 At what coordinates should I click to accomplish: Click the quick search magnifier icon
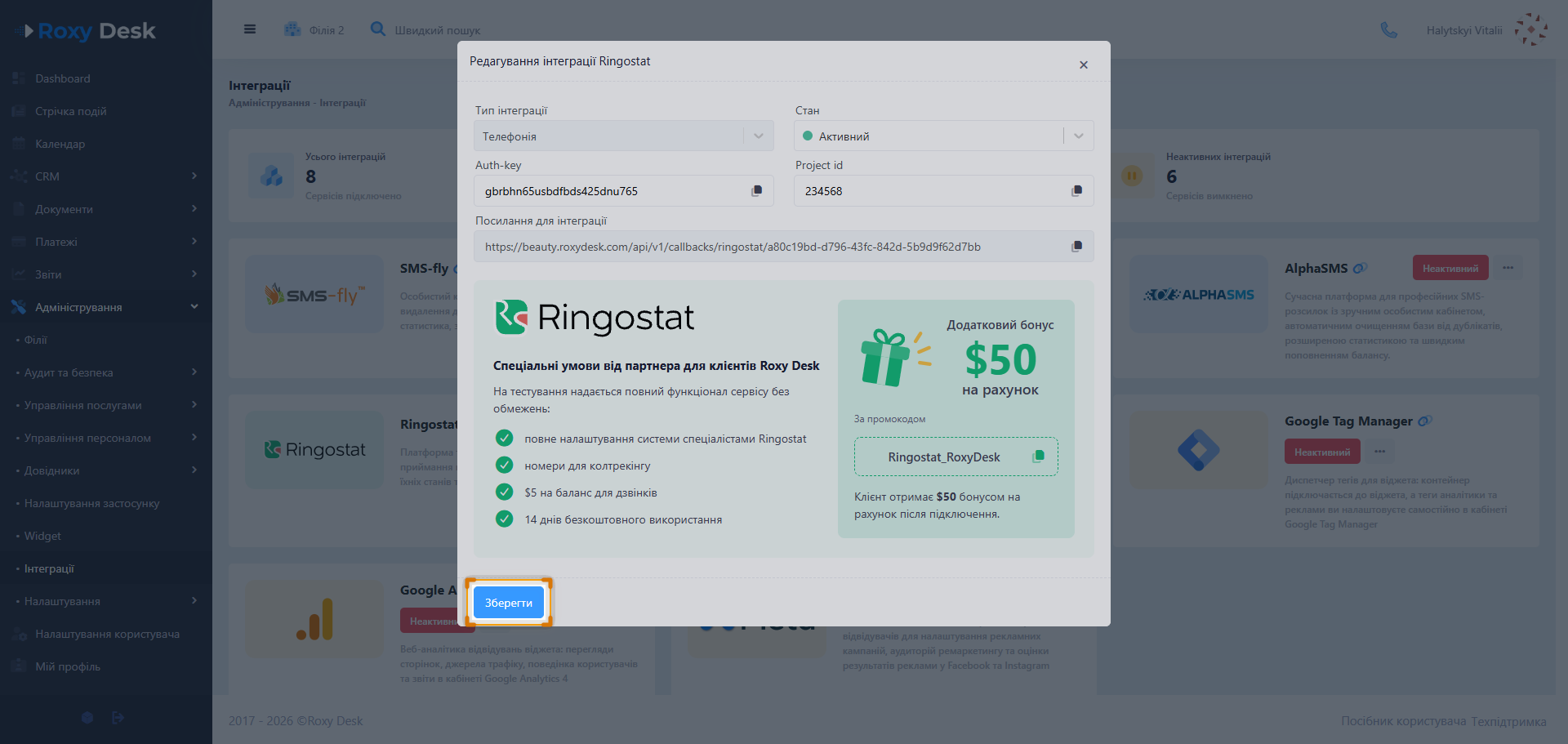coord(378,29)
